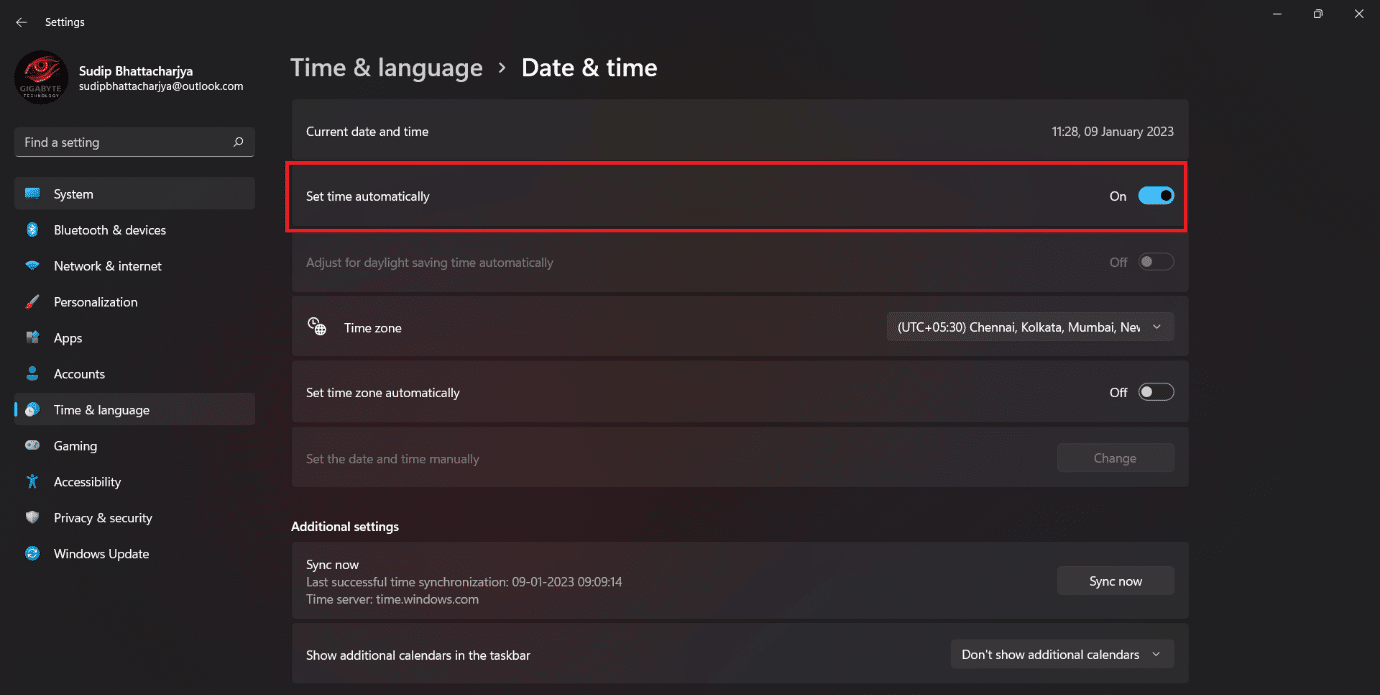Viewport: 1380px width, 695px height.
Task: Click the Time zone globe icon
Action: (317, 326)
